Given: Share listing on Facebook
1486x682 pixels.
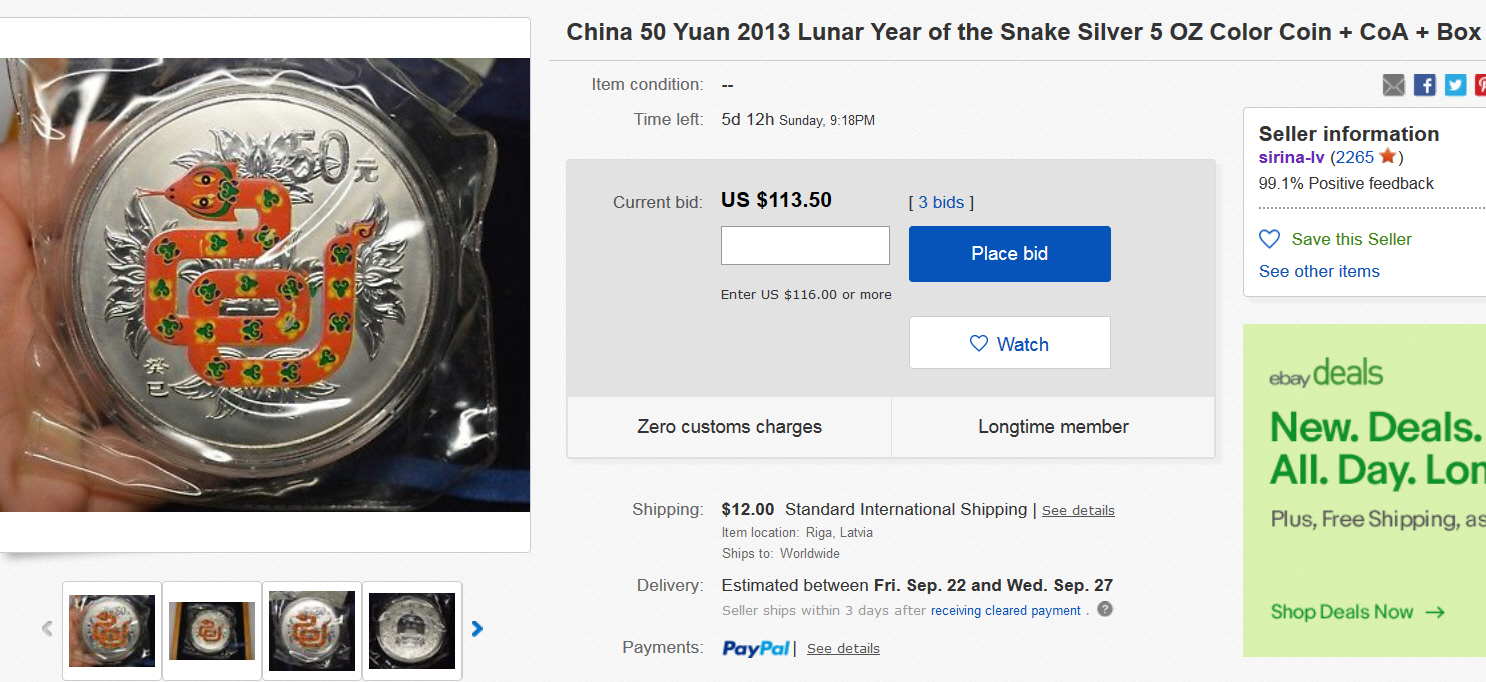Looking at the screenshot, I should [x=1425, y=85].
